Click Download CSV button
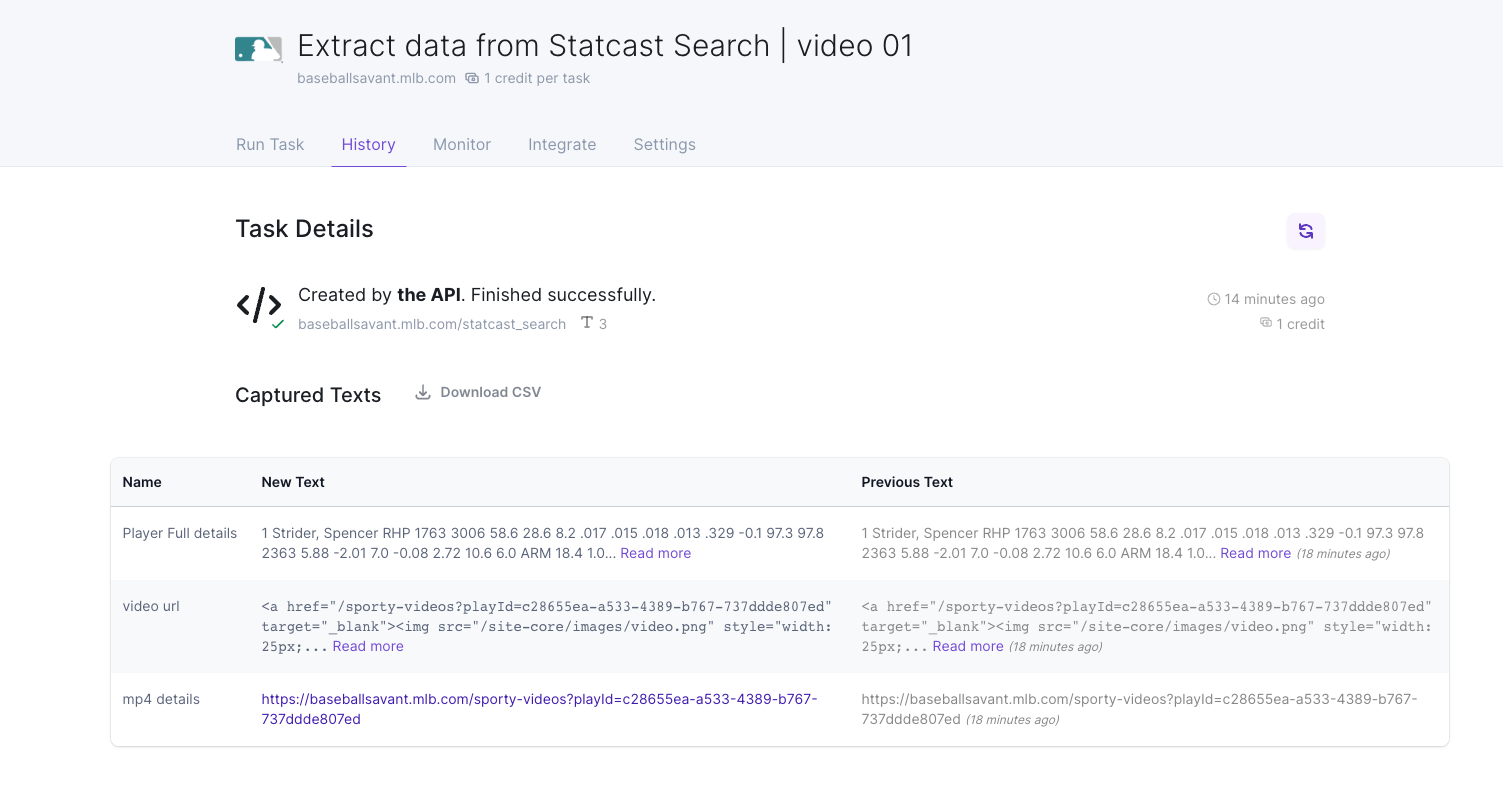The height and width of the screenshot is (787, 1503). (x=490, y=392)
